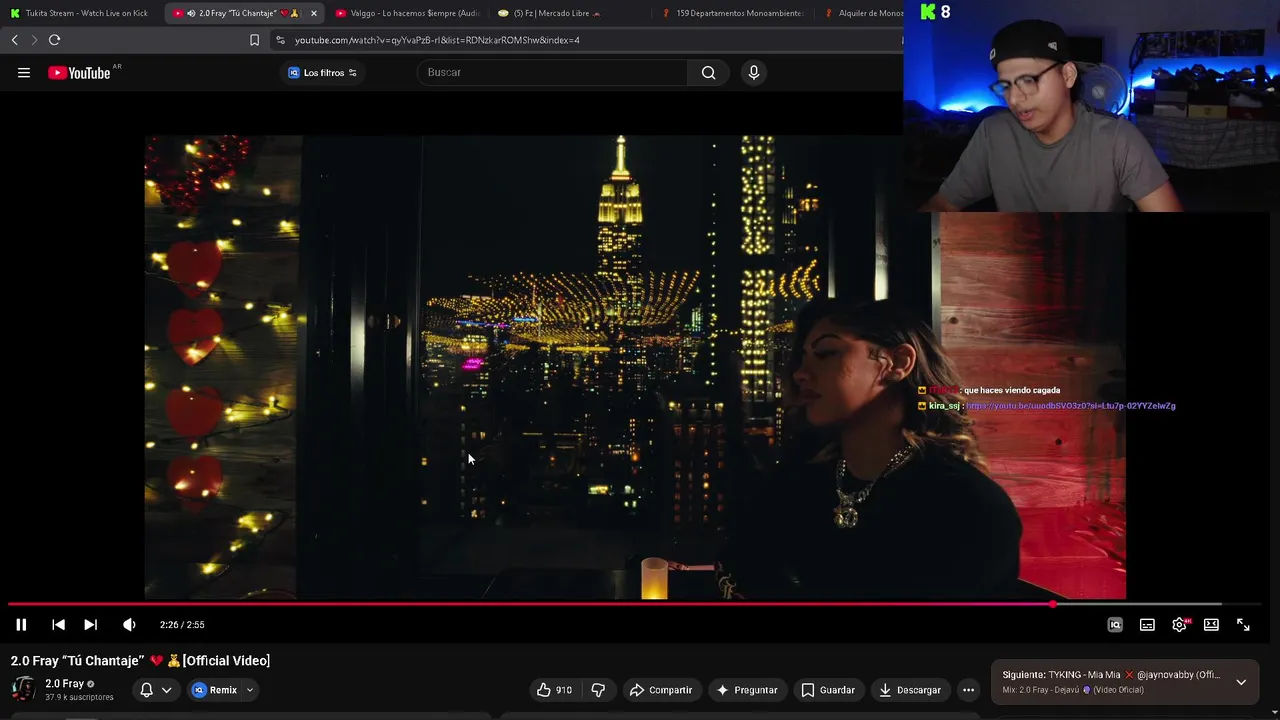Open the 2.0 Fray channel avatar

[x=23, y=689]
